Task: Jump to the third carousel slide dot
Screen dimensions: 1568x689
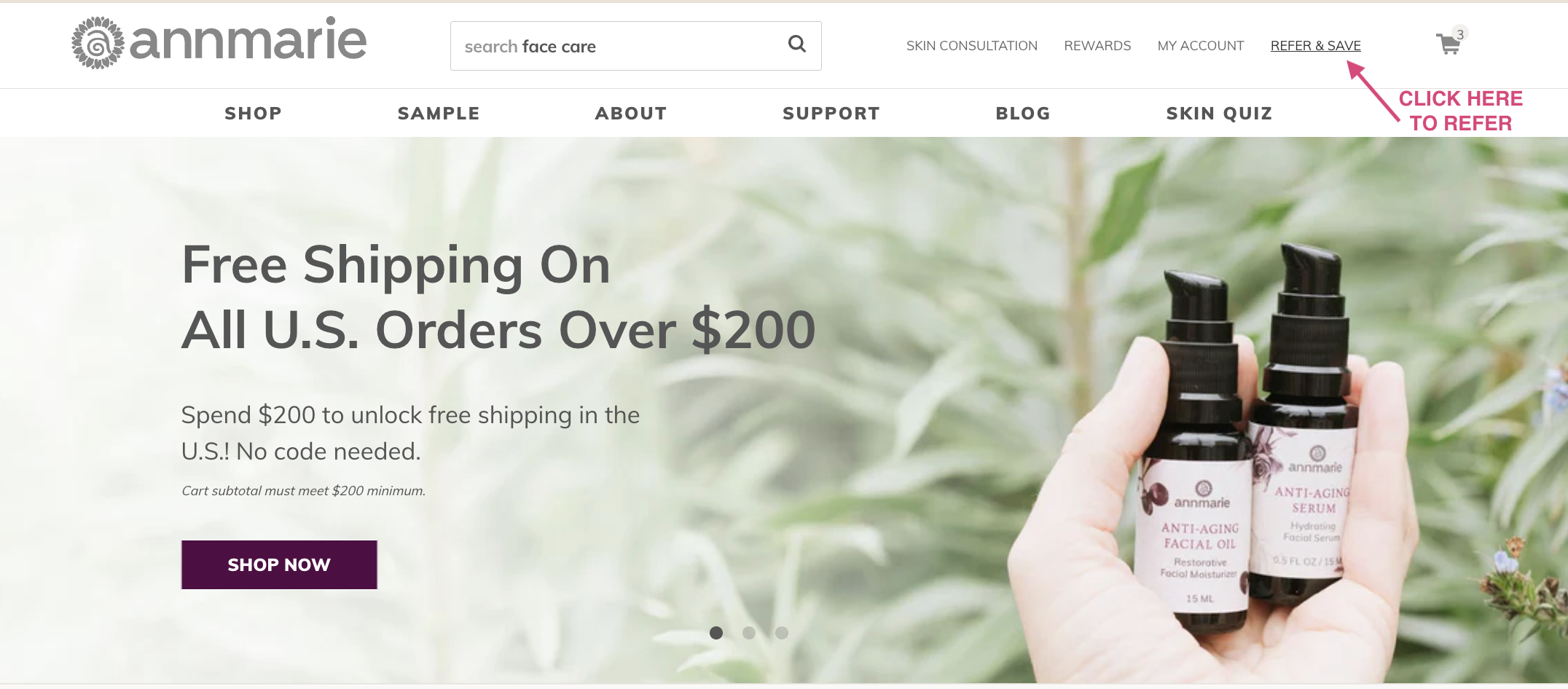Action: (x=782, y=633)
